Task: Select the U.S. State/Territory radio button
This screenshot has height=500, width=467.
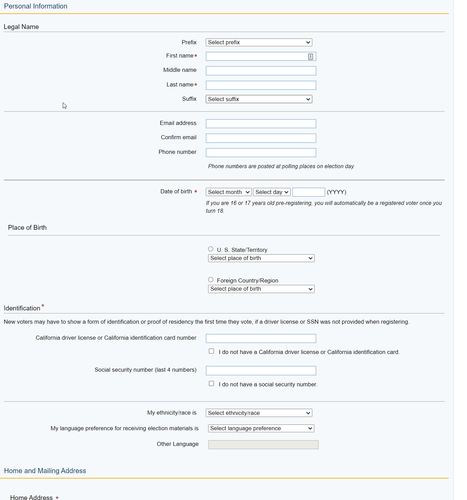Action: pos(210,249)
